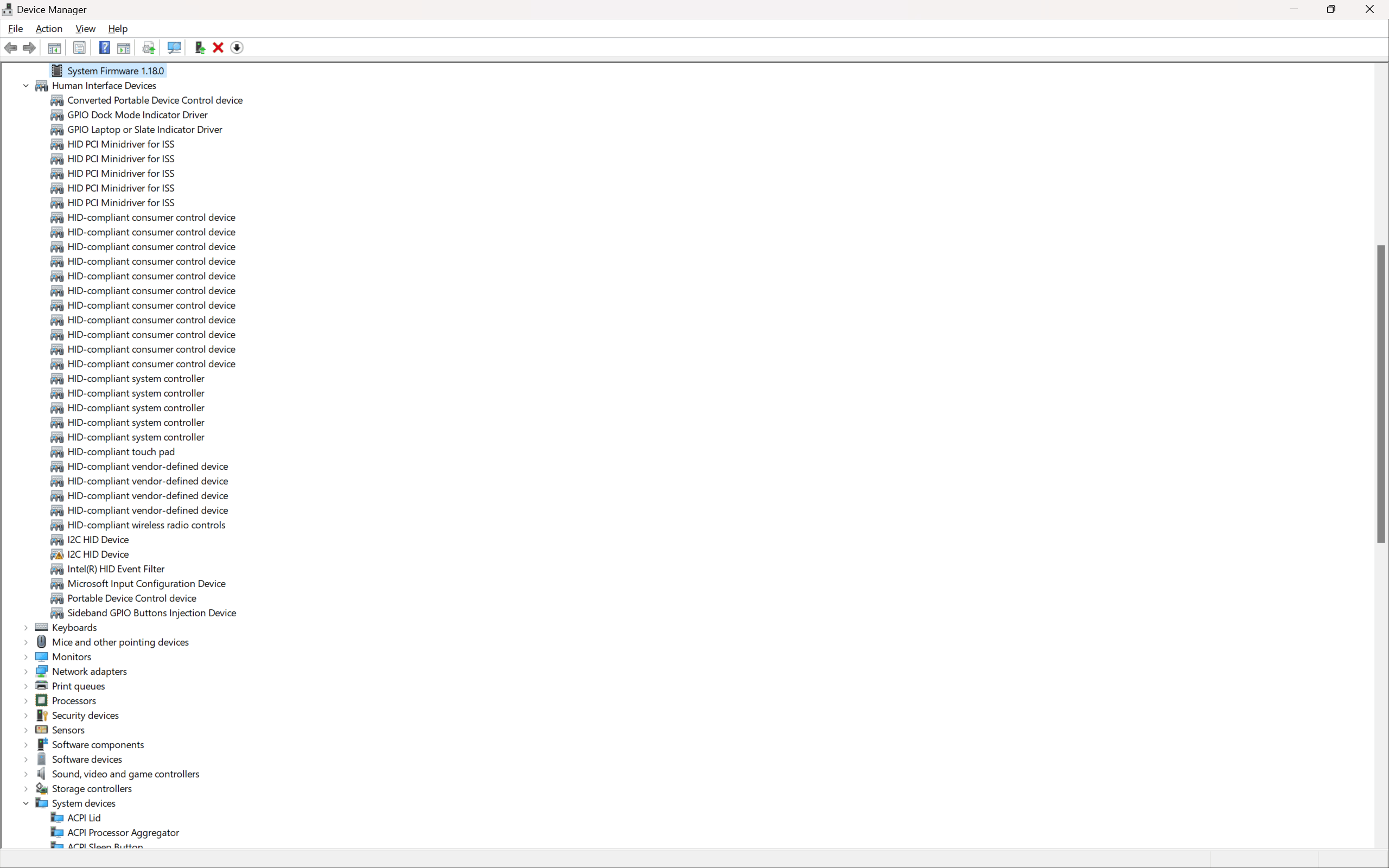Collapse the Human Interface Devices section
1389x868 pixels.
(25, 85)
